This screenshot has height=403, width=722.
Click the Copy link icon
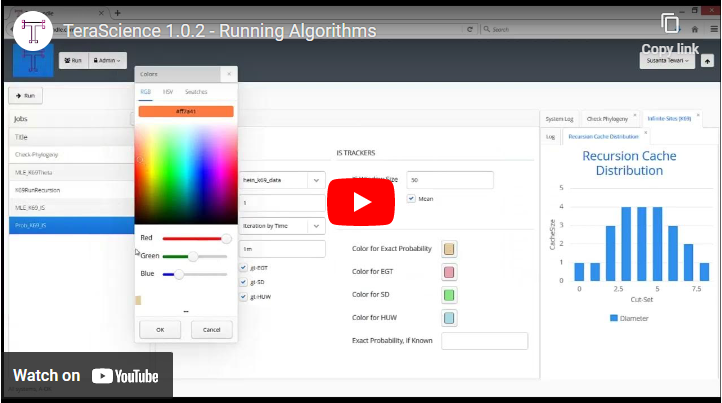point(670,23)
